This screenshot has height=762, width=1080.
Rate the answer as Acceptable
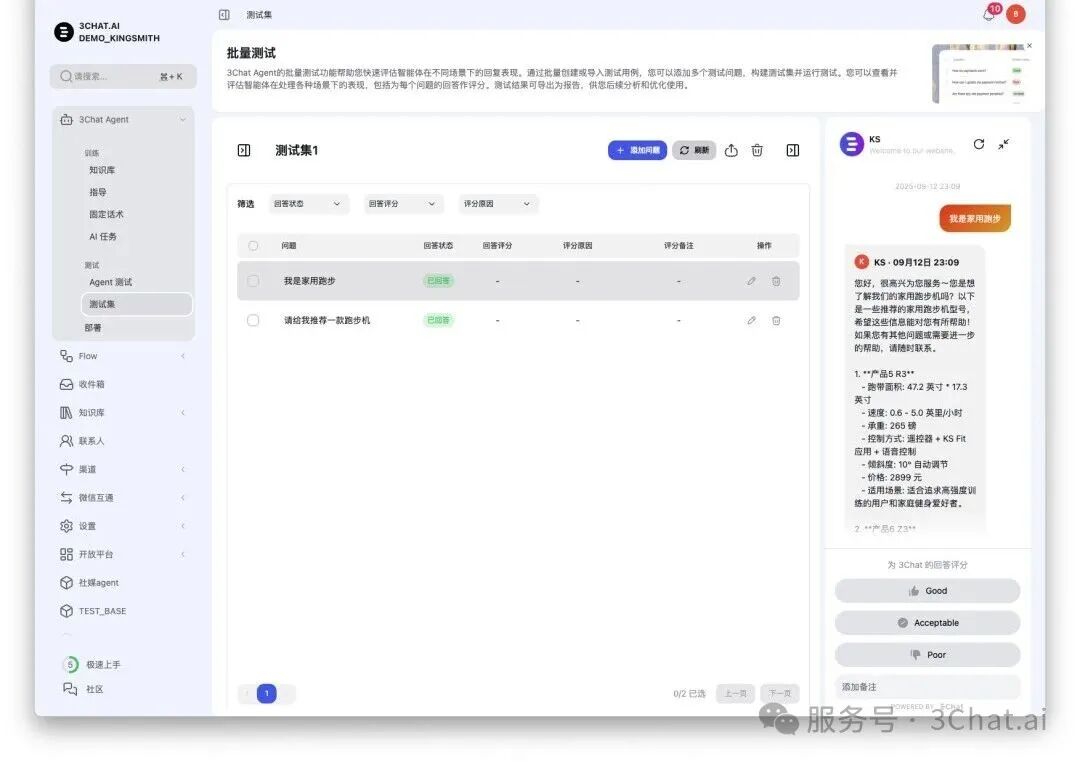coord(927,623)
